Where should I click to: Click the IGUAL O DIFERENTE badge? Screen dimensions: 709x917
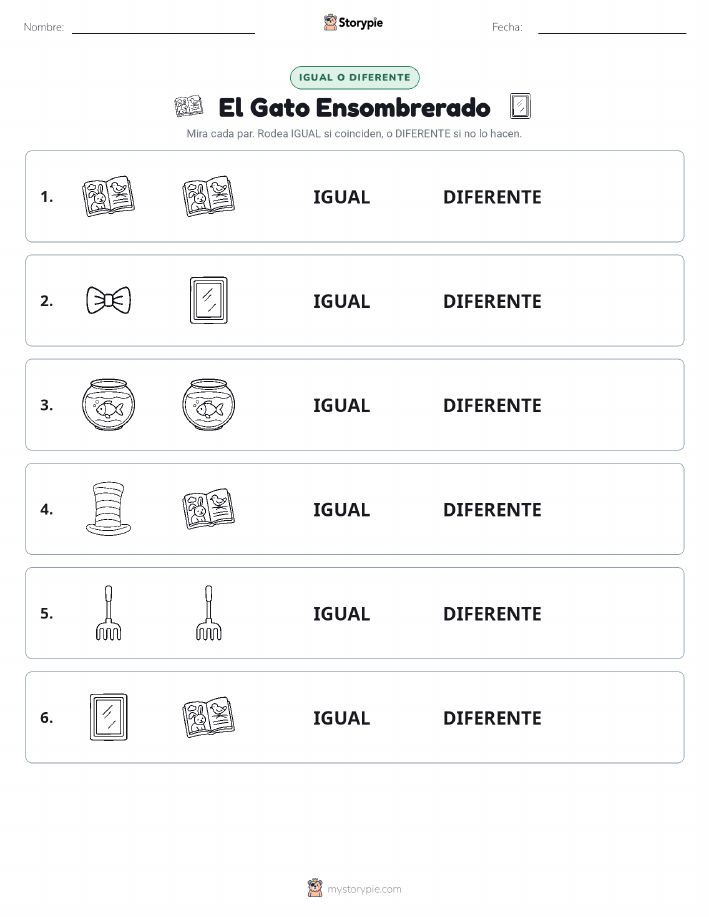[x=354, y=77]
